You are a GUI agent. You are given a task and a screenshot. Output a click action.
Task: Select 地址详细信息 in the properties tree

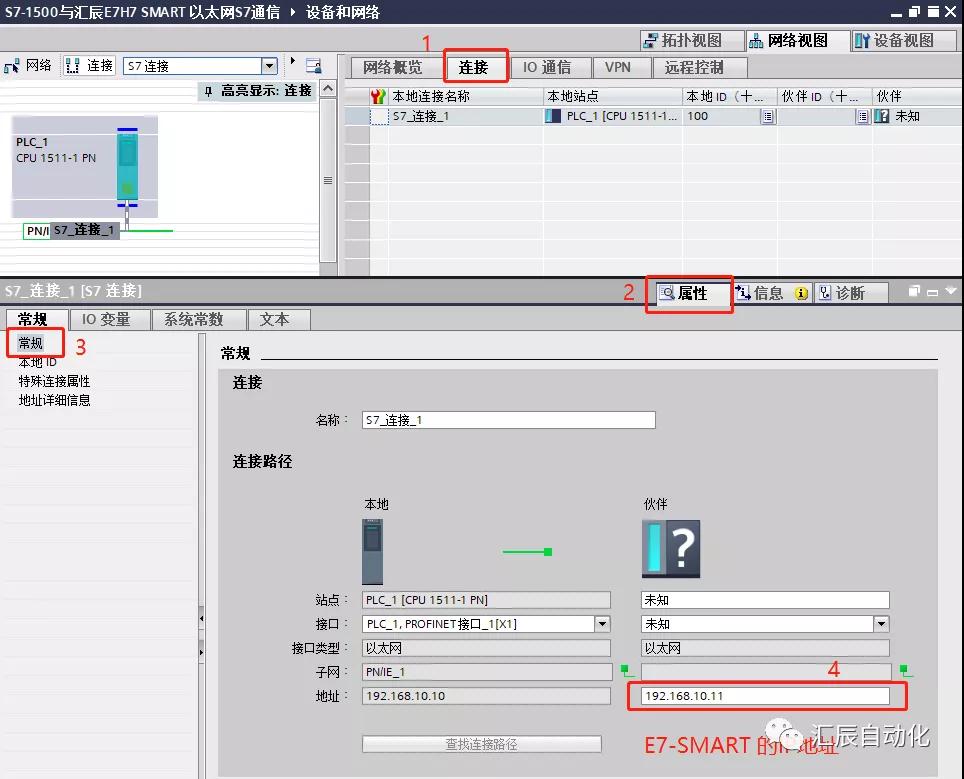54,400
